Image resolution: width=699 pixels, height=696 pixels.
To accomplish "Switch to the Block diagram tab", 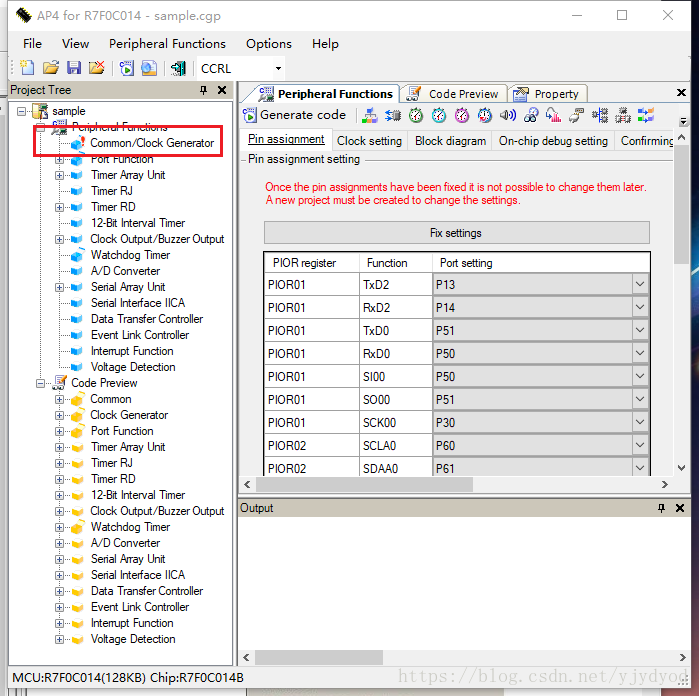I will [450, 141].
